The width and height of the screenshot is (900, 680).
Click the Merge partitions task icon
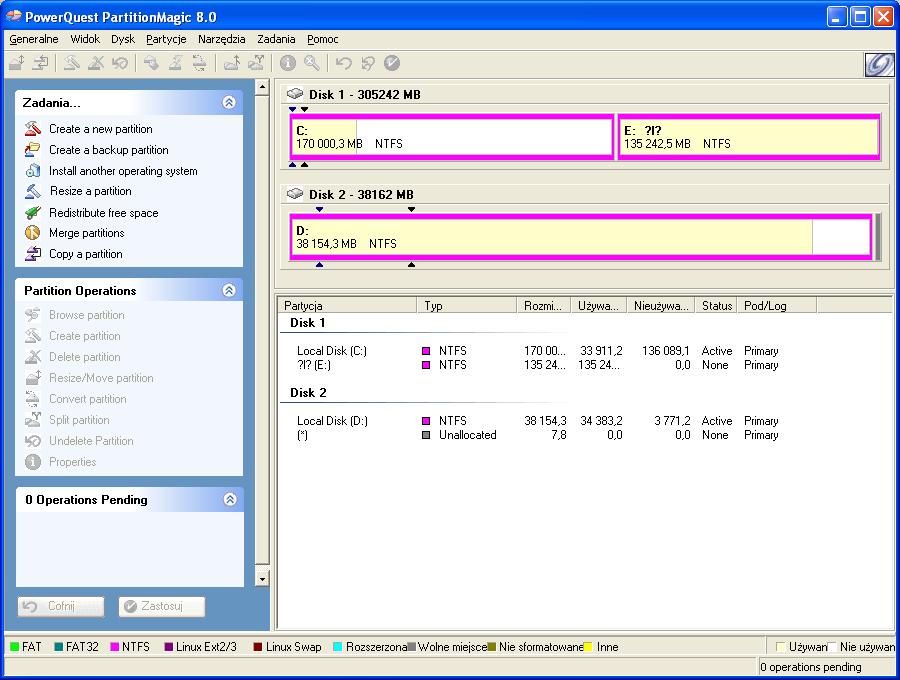coord(33,233)
